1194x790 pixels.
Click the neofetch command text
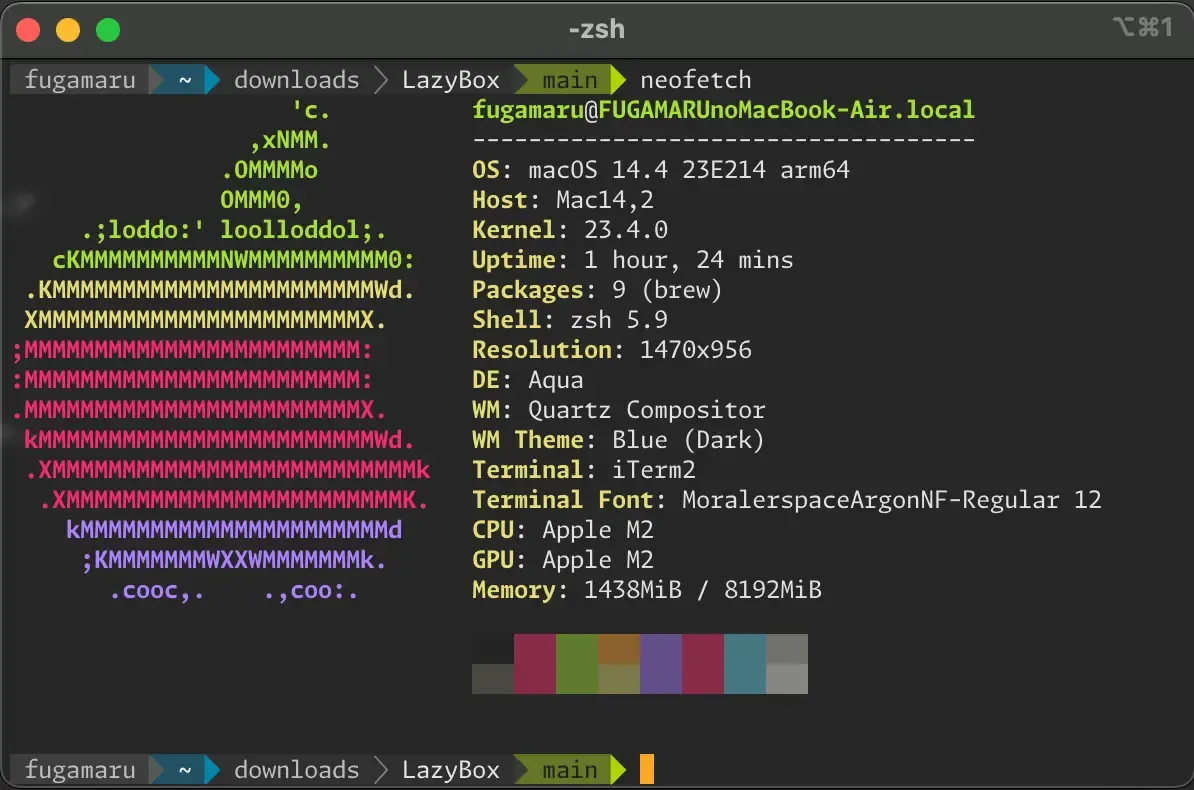click(x=695, y=80)
